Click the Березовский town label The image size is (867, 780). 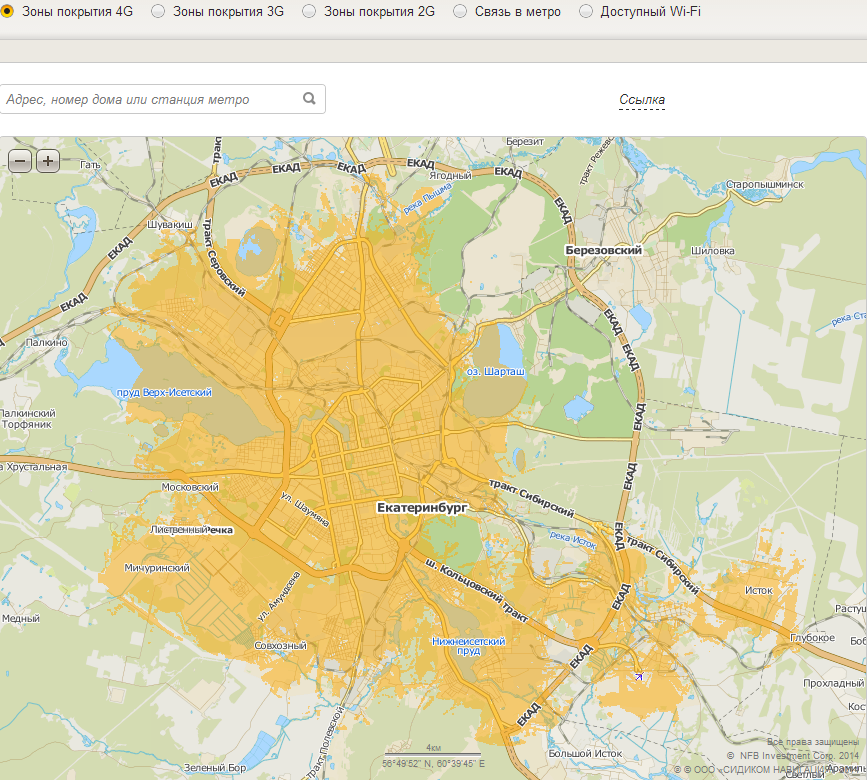(x=603, y=250)
